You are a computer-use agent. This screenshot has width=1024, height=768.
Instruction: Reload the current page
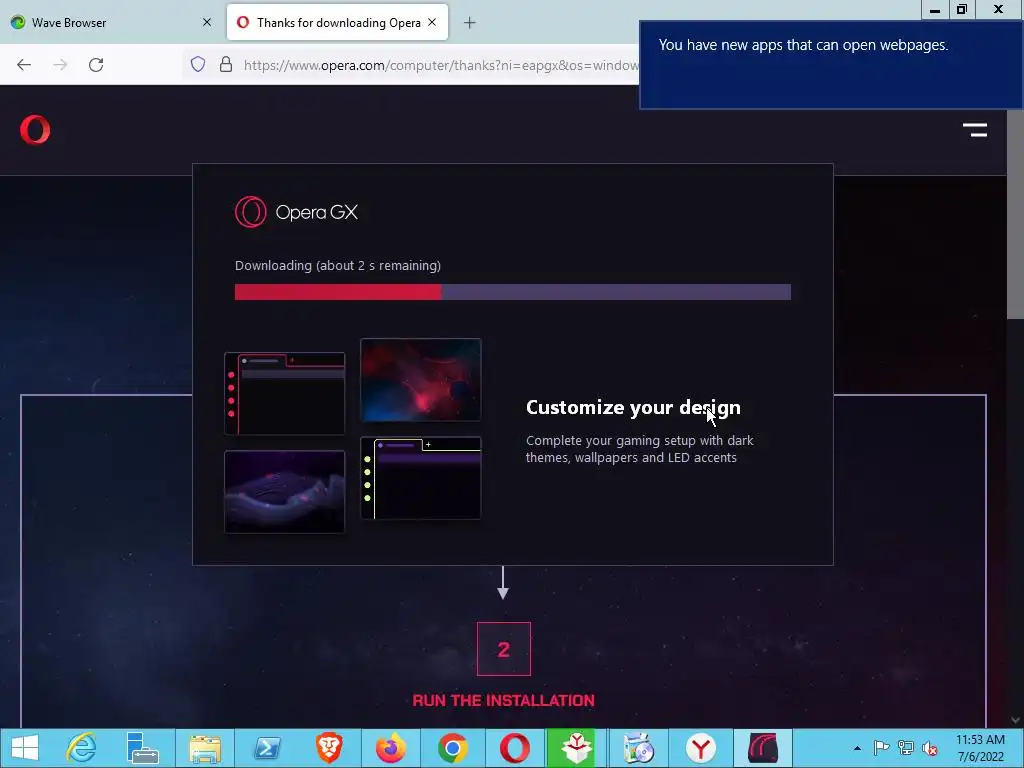point(96,65)
